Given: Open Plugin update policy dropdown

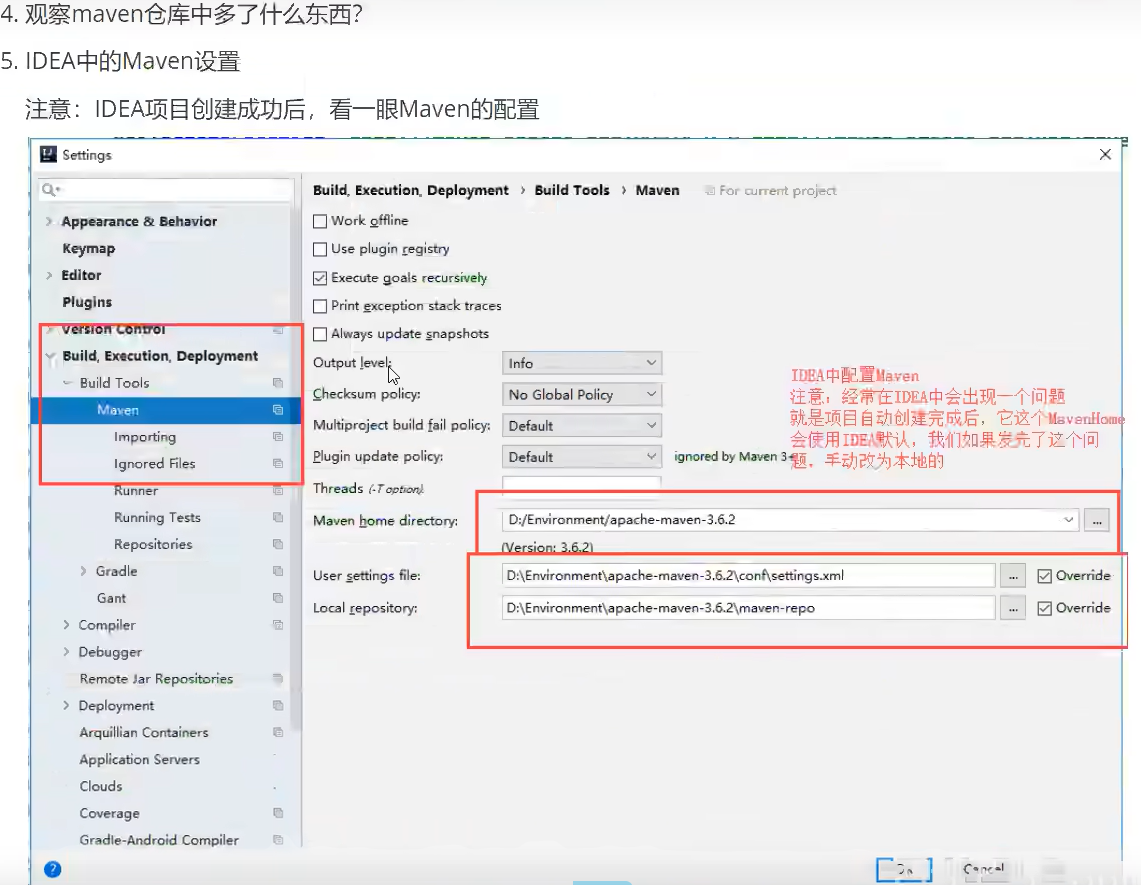Looking at the screenshot, I should click(x=581, y=457).
